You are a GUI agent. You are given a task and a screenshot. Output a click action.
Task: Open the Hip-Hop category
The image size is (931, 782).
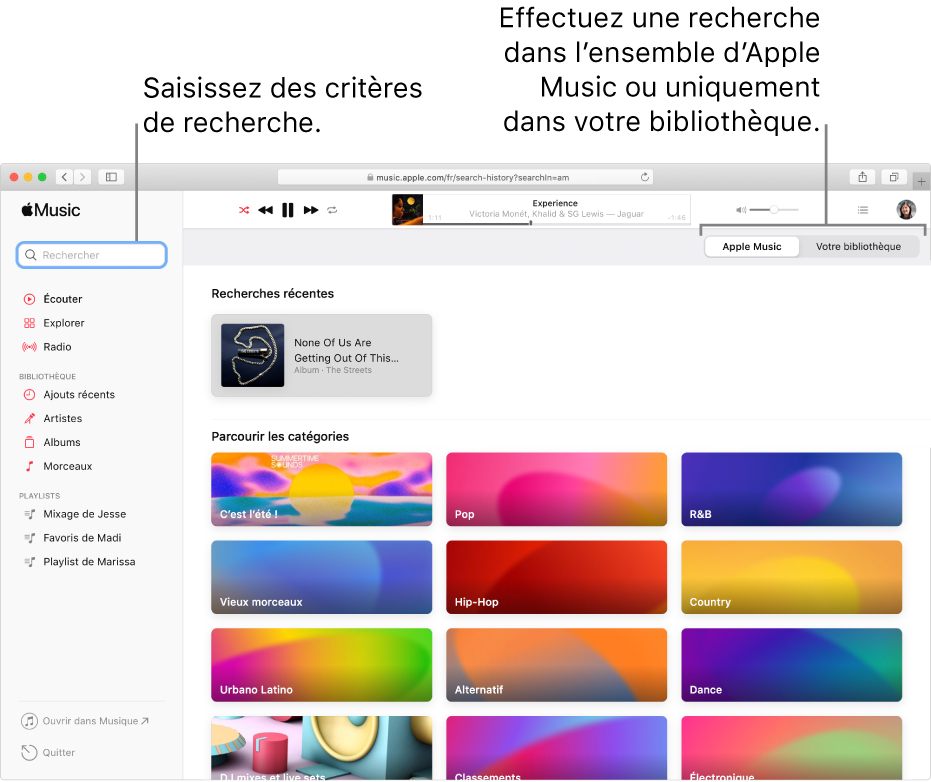pos(556,577)
